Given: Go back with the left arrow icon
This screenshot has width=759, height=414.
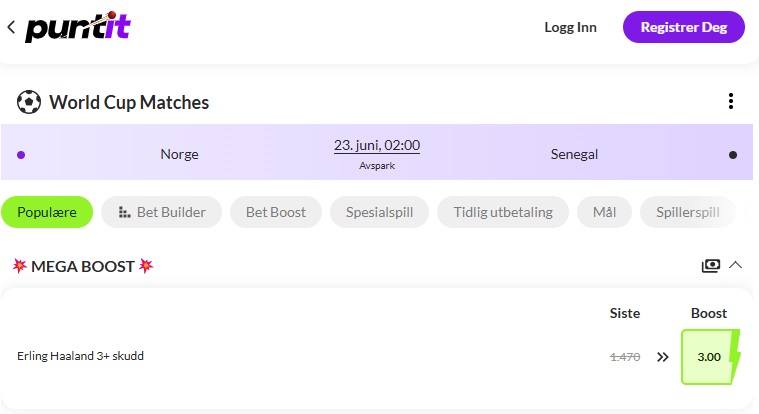Looking at the screenshot, I should [11, 27].
